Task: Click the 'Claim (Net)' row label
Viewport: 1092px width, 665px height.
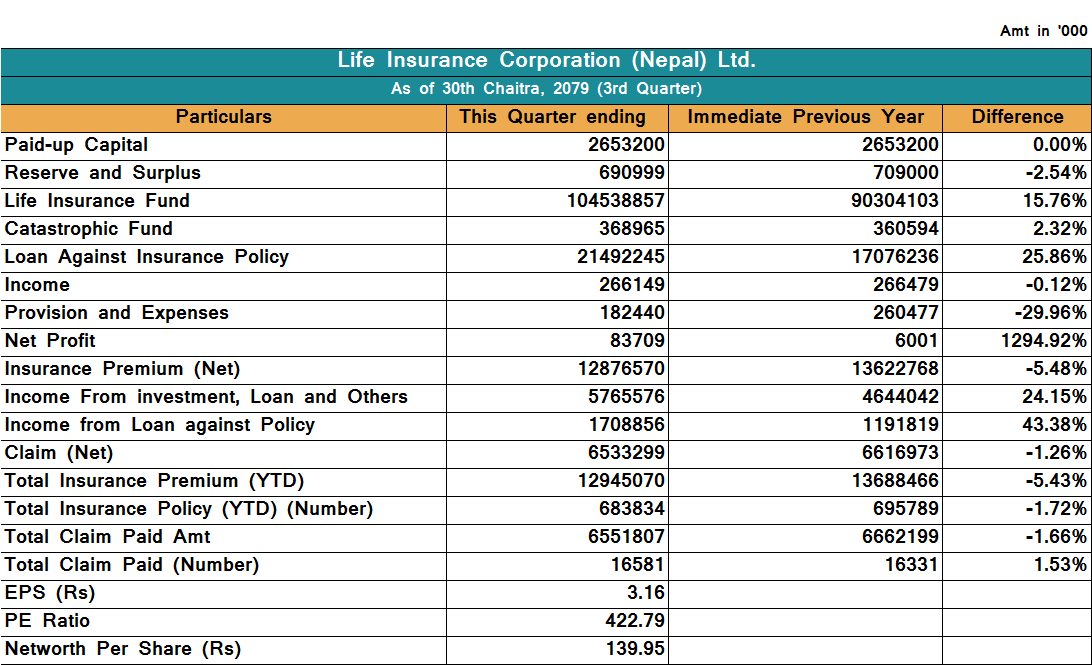Action: point(59,453)
